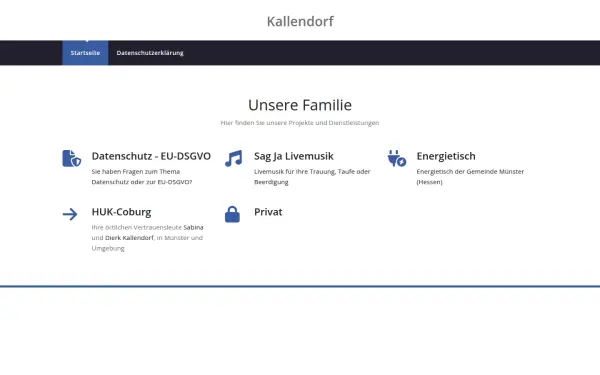Open the Datenschutzerklärung menu item
The image size is (600, 375).
[x=150, y=53]
